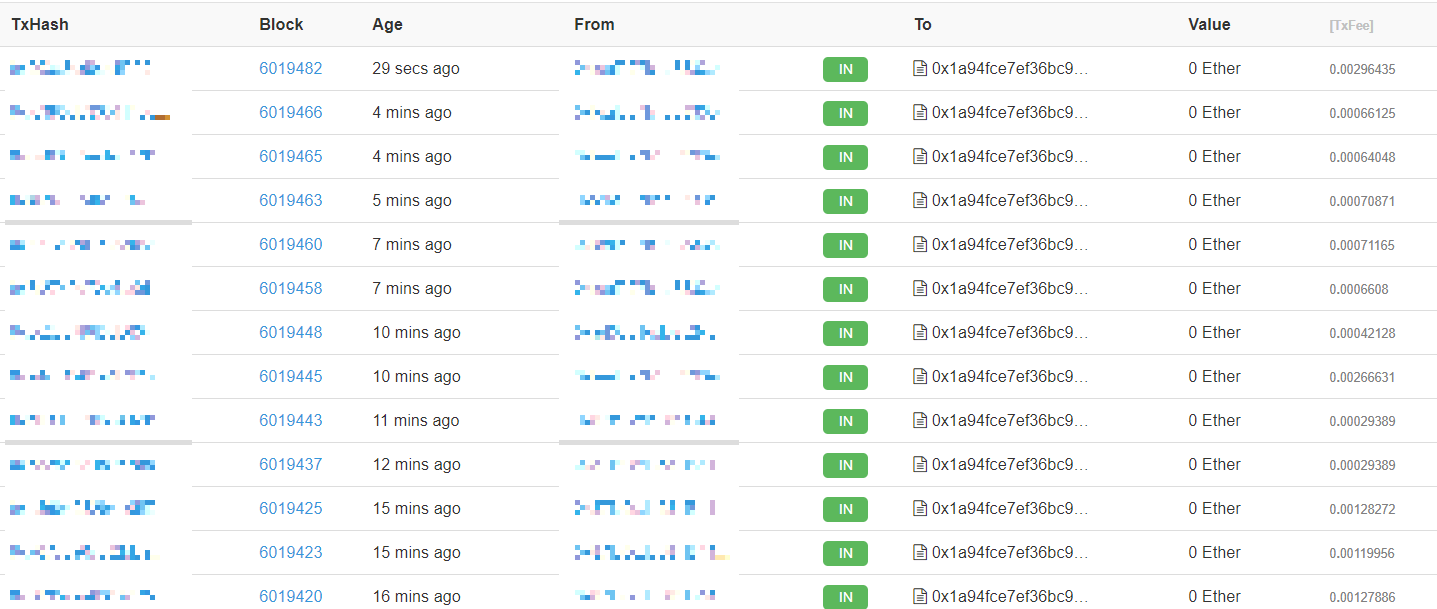Click contract icon in the 6019448 row
The width and height of the screenshot is (1437, 609).
[920, 333]
